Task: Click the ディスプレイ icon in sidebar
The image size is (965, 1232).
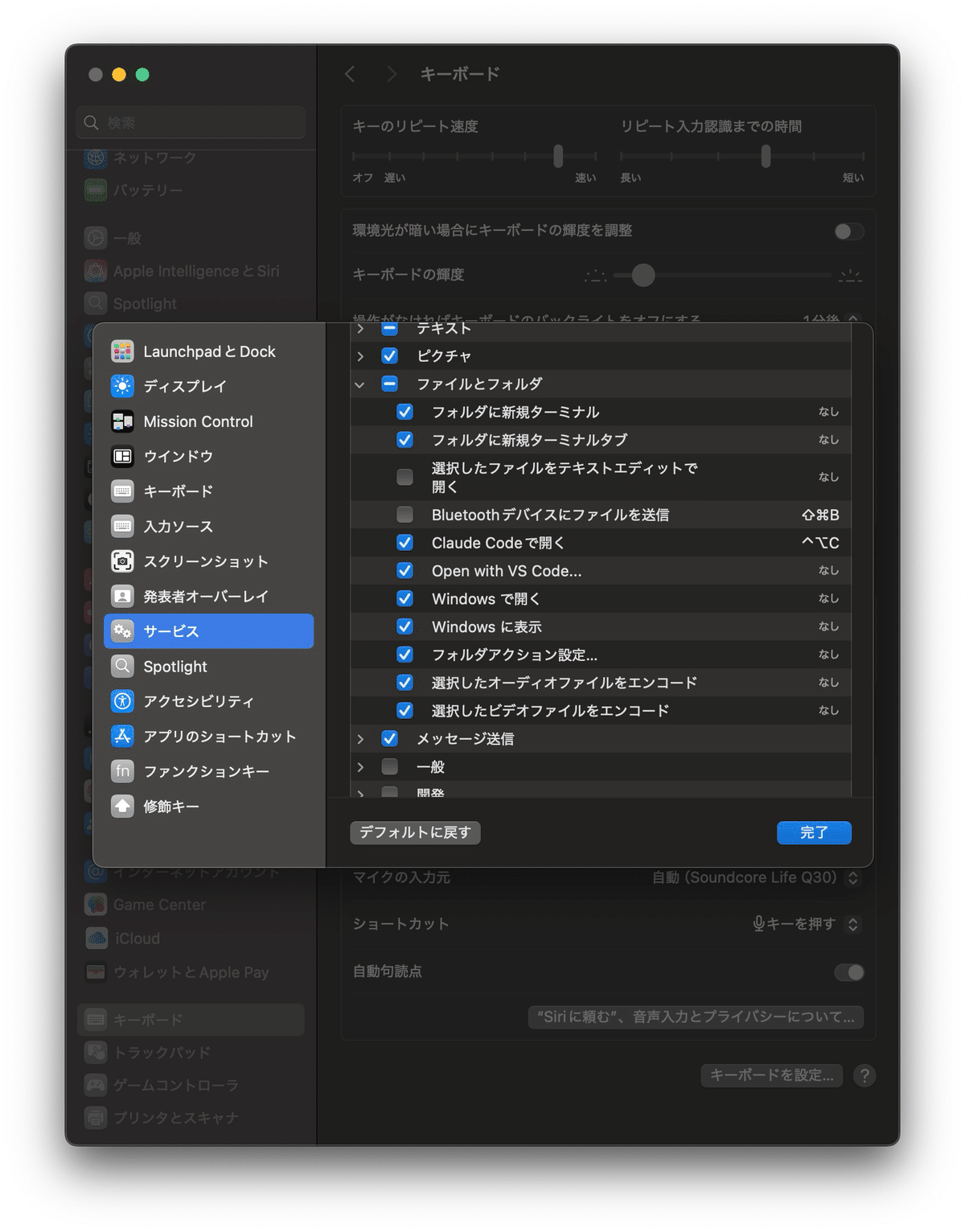Action: click(x=122, y=386)
